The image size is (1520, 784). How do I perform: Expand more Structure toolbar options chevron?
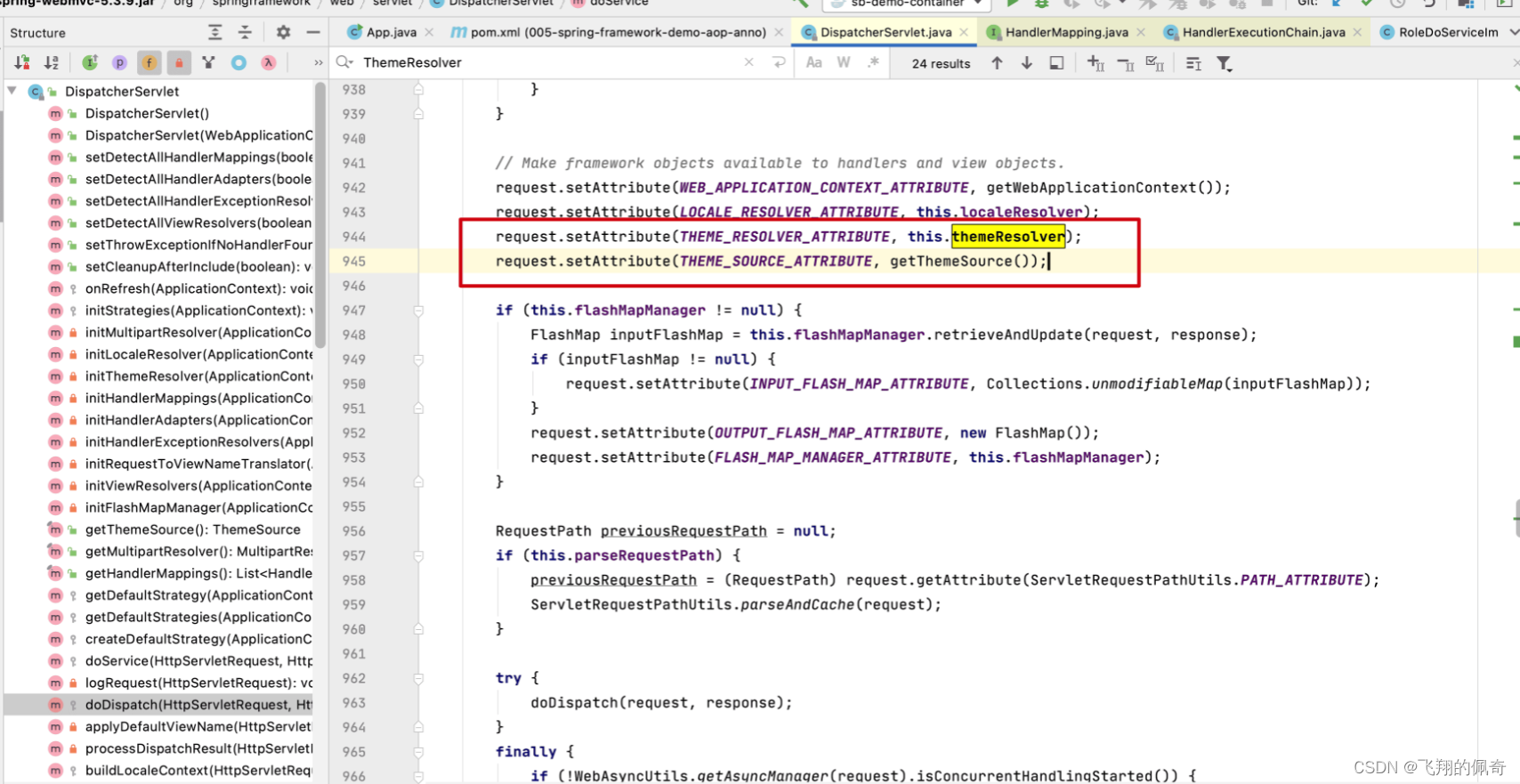(x=318, y=63)
